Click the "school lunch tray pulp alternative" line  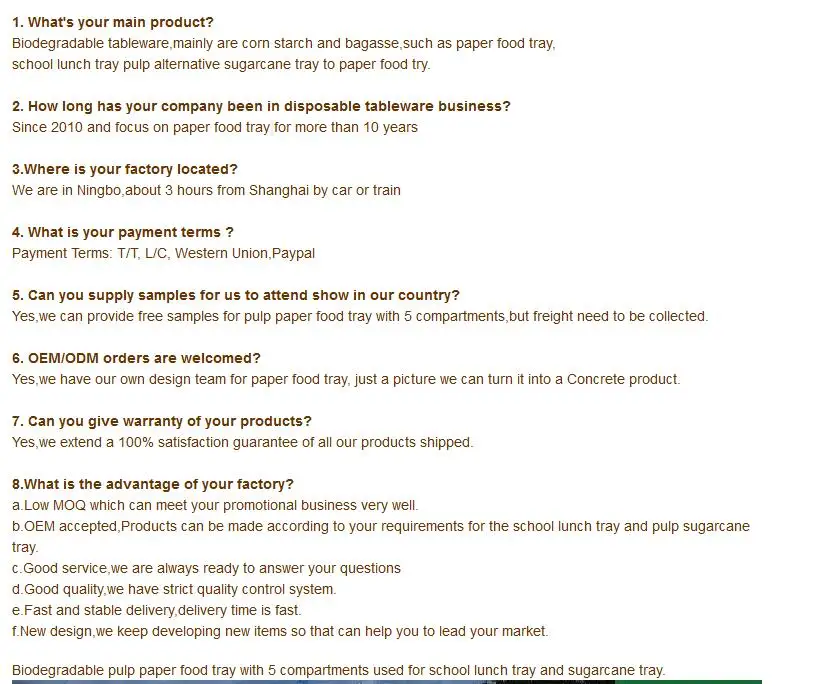point(220,64)
